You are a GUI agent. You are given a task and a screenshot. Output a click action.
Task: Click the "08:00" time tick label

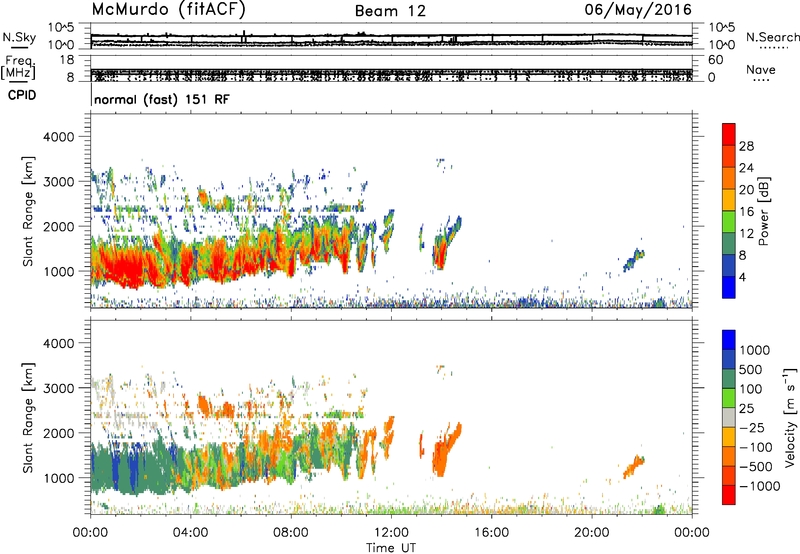(x=291, y=533)
